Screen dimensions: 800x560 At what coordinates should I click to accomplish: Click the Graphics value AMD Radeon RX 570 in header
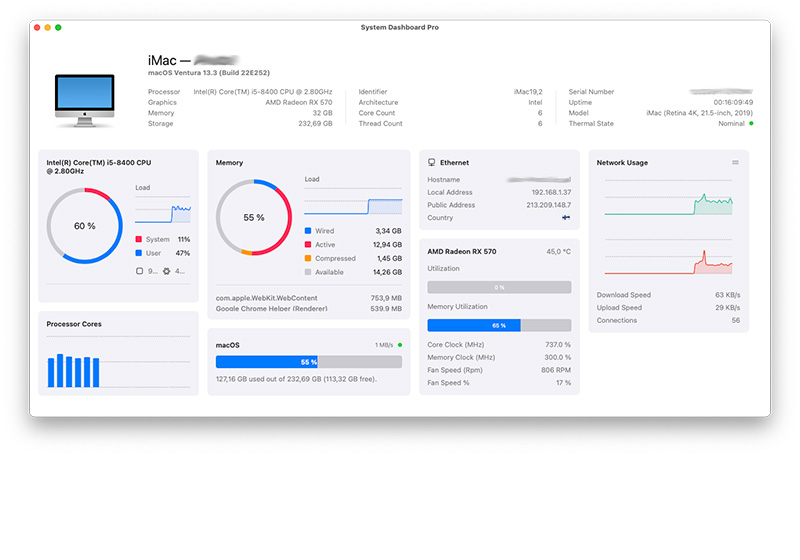coord(298,103)
